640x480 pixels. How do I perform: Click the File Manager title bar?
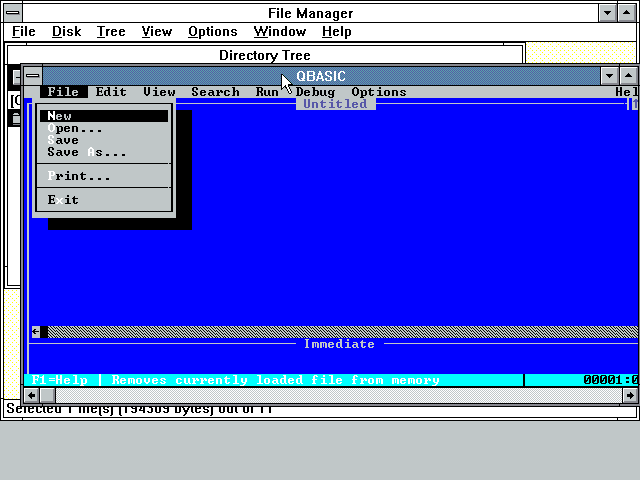point(310,13)
